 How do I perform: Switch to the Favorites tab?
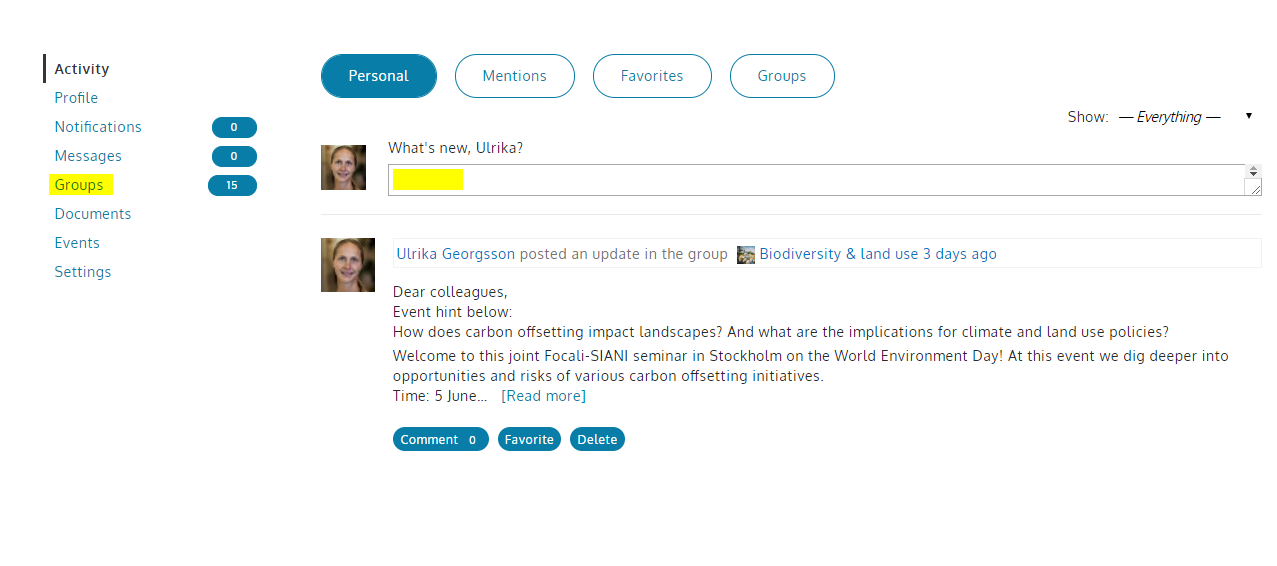coord(652,76)
